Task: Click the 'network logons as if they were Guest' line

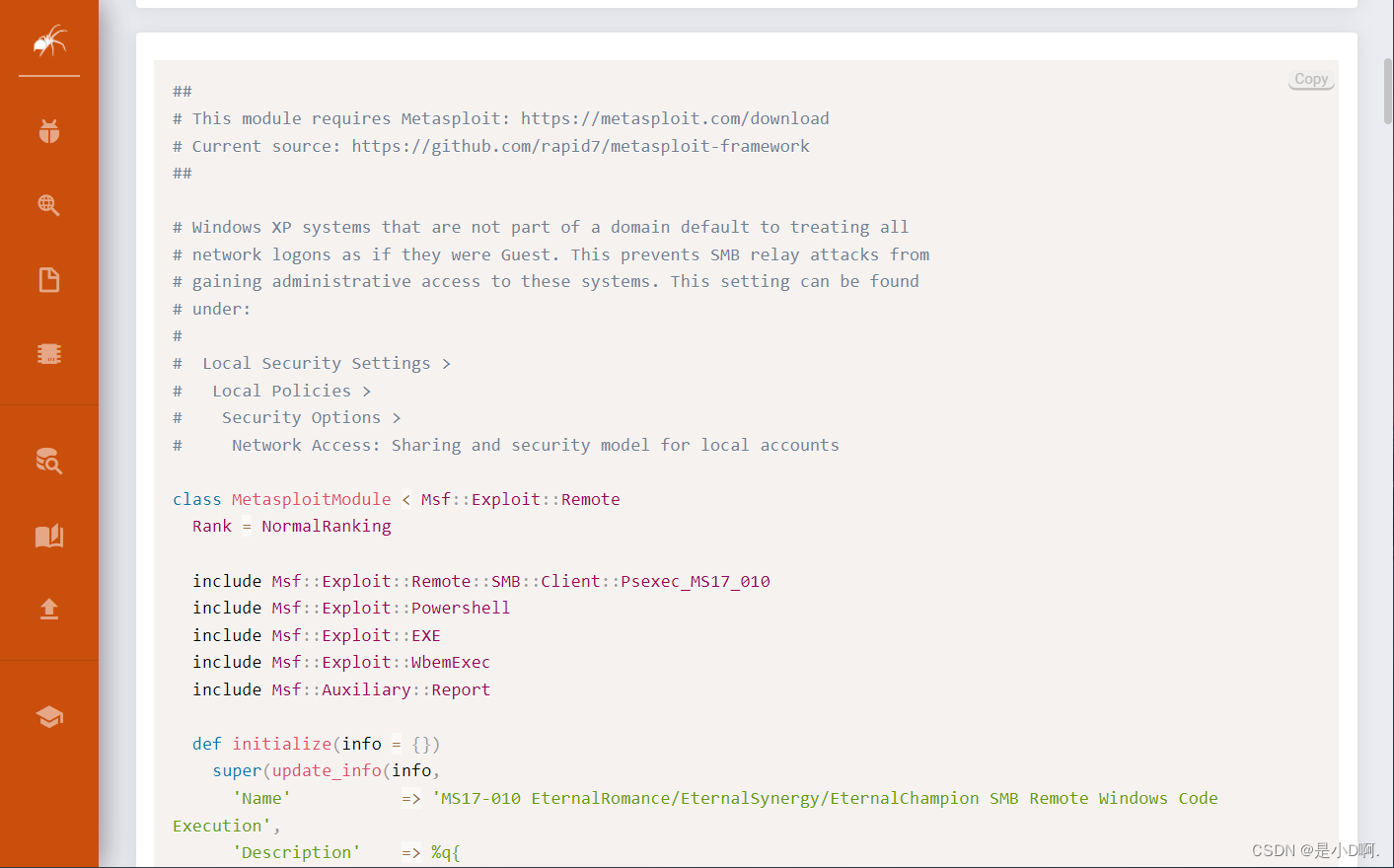Action: 550,254
